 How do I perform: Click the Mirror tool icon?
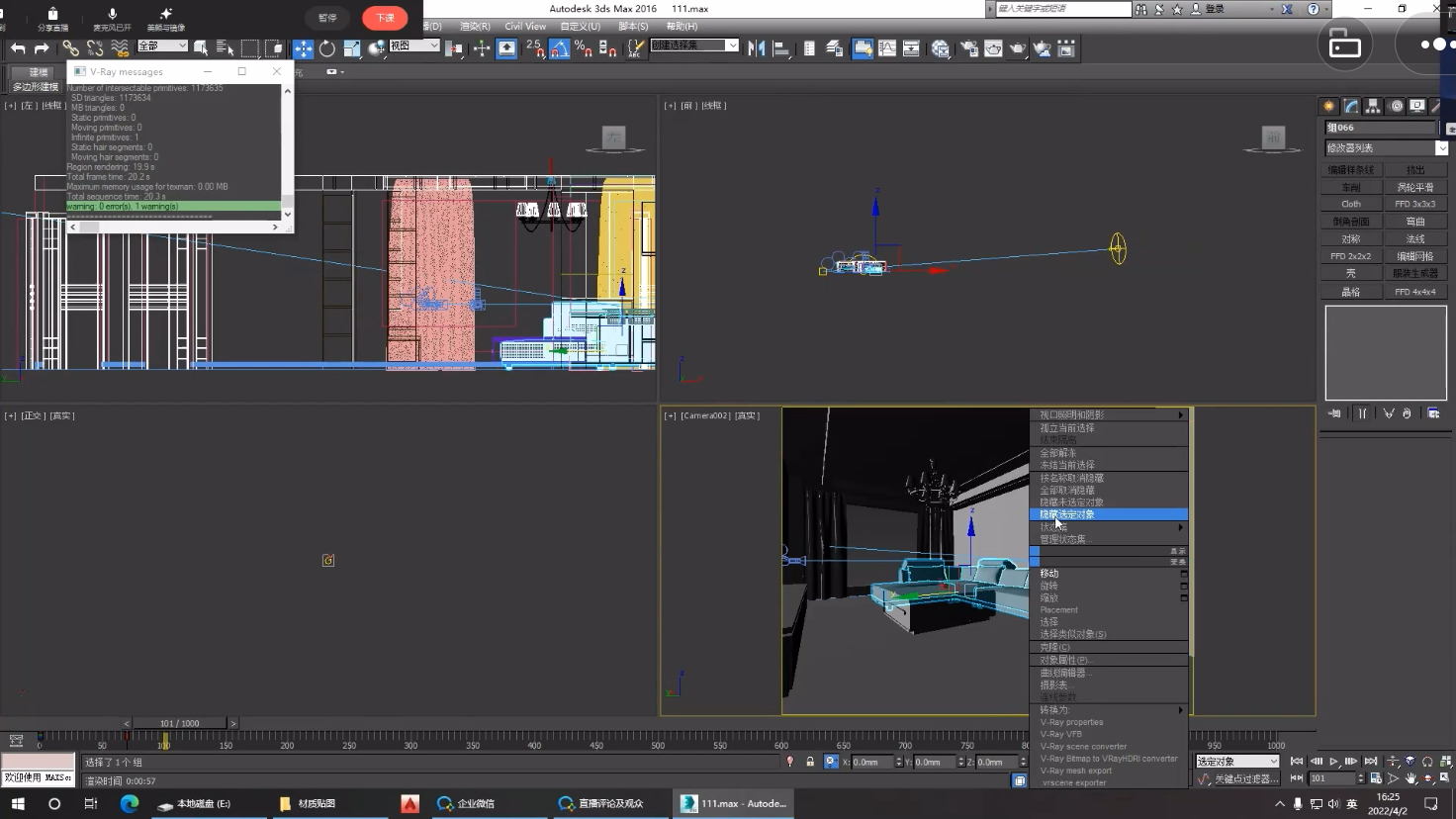(757, 47)
